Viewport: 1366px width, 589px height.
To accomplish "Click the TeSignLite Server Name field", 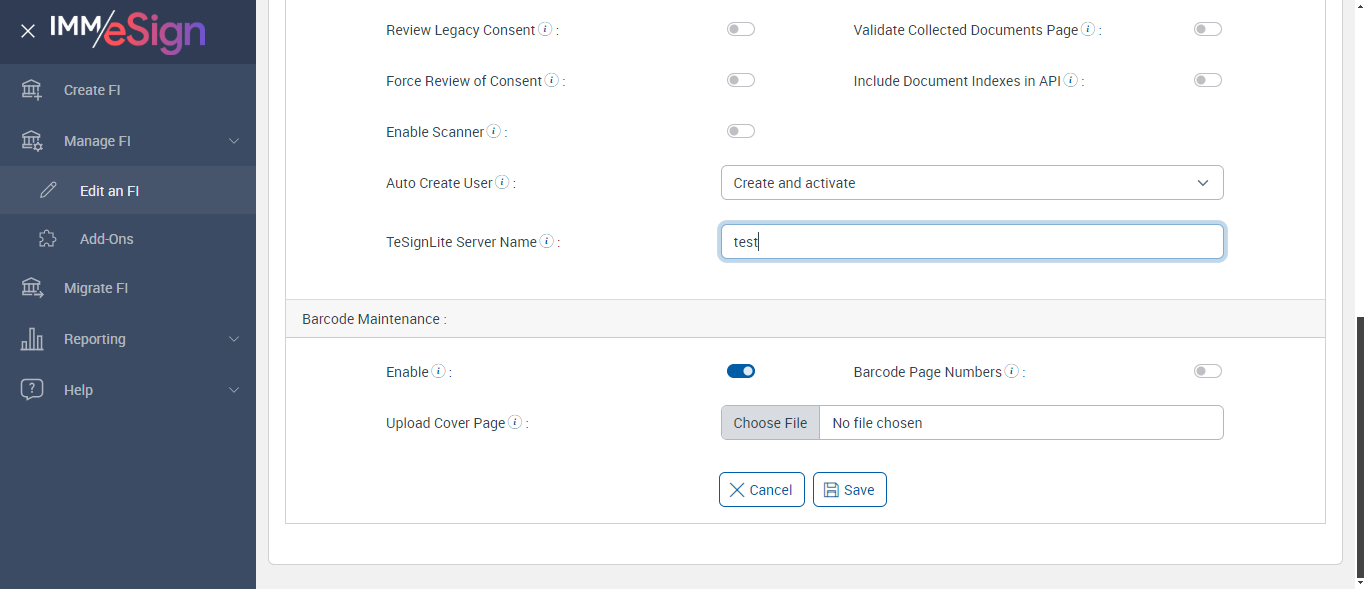I will tap(972, 242).
